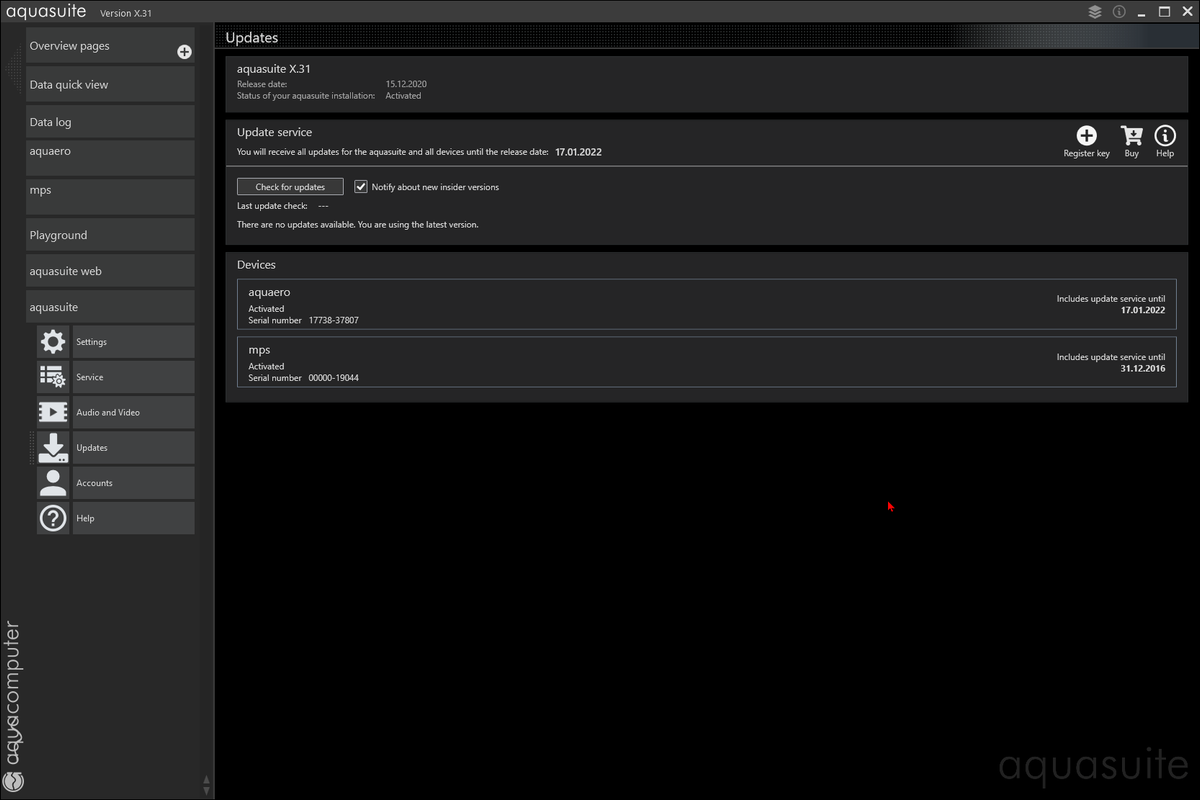Select aquaero in the sidebar
The width and height of the screenshot is (1200, 800).
point(110,158)
